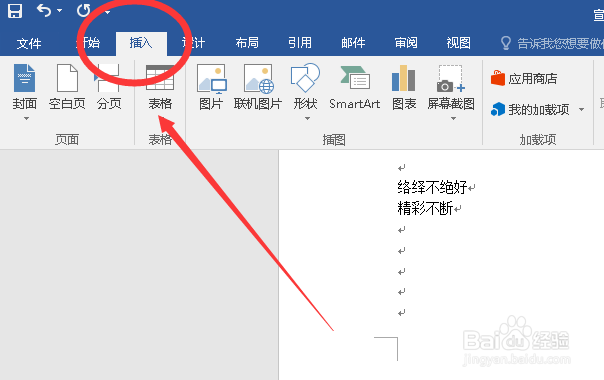Insert a 图表 chart

pos(404,87)
